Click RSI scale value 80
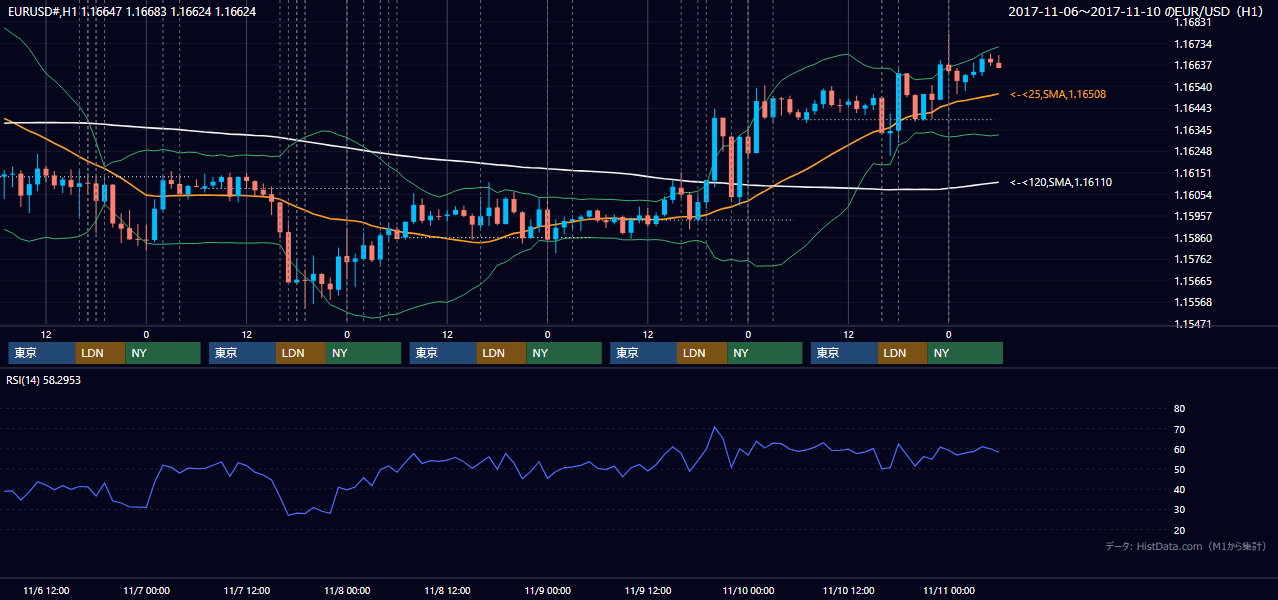This screenshot has height=600, width=1278. (1179, 409)
